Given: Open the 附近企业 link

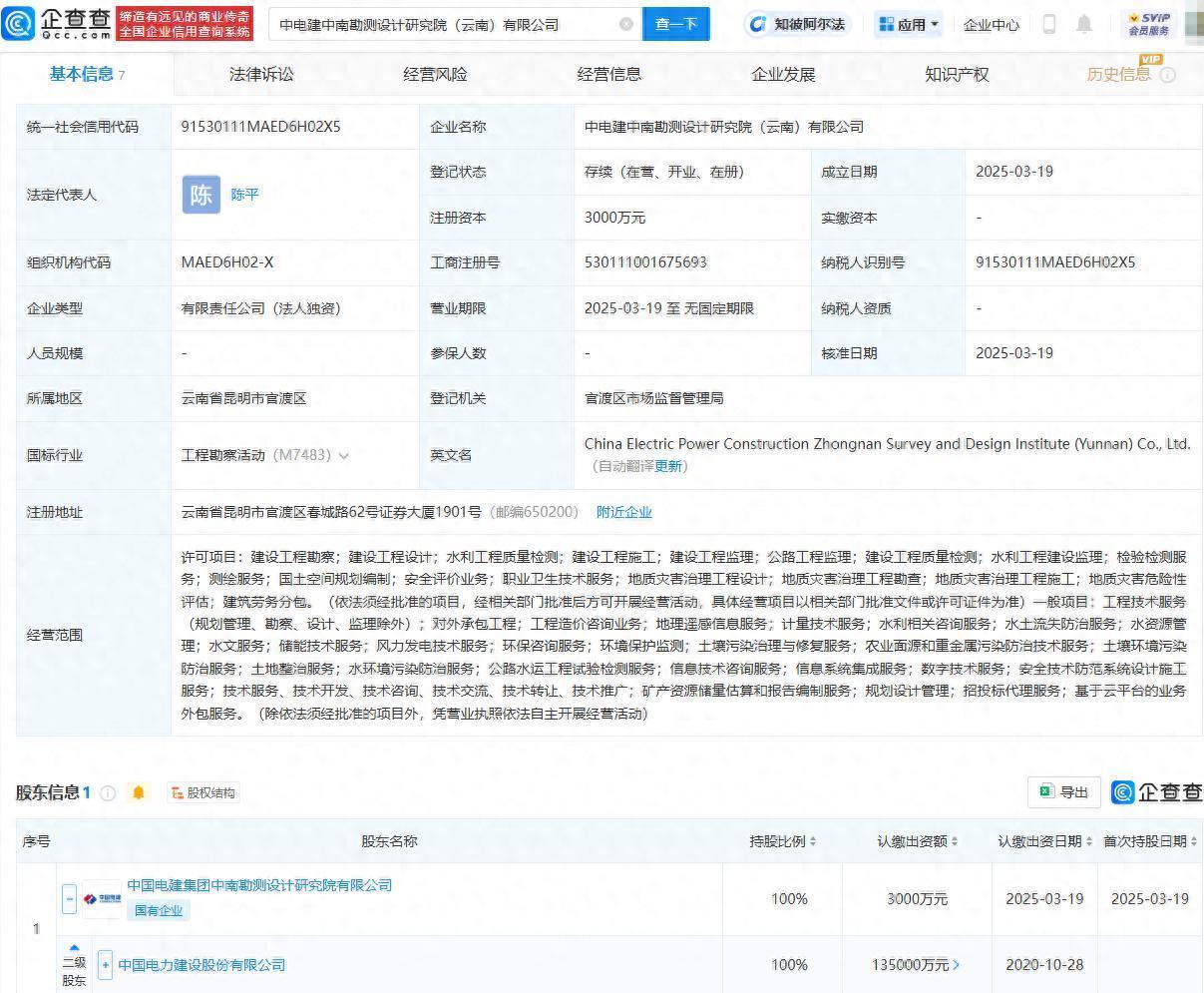Looking at the screenshot, I should pos(624,511).
